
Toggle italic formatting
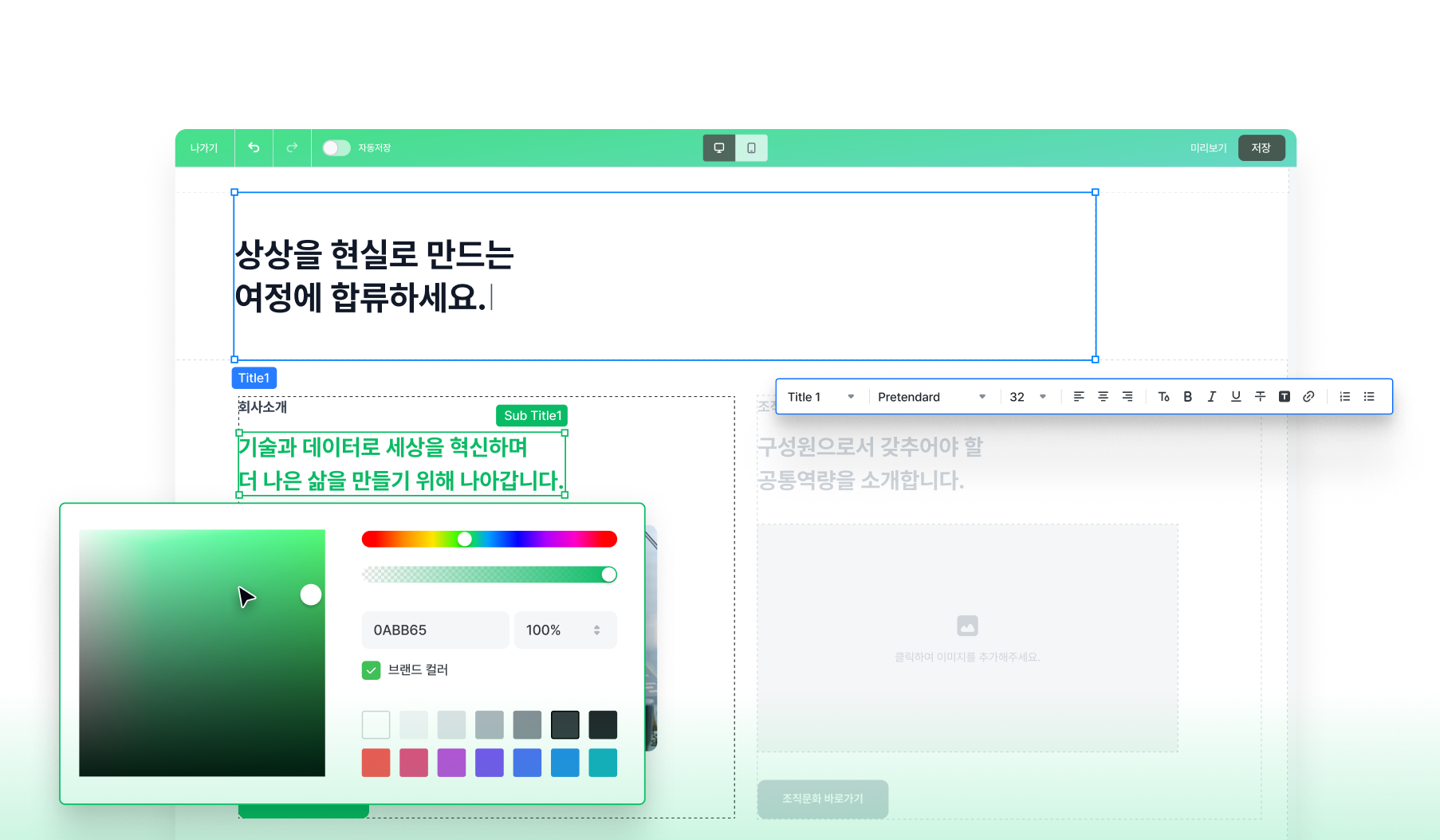coord(1212,397)
